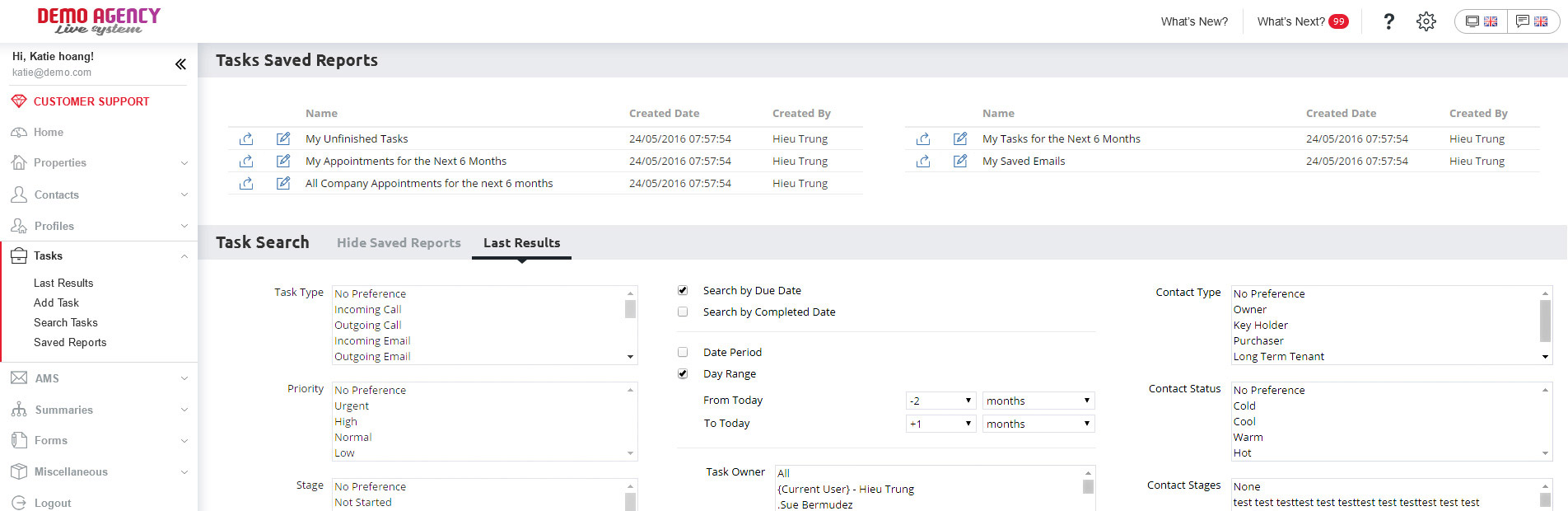Click the AMS envelope icon
Viewport: 1568px width, 511px height.
click(19, 378)
